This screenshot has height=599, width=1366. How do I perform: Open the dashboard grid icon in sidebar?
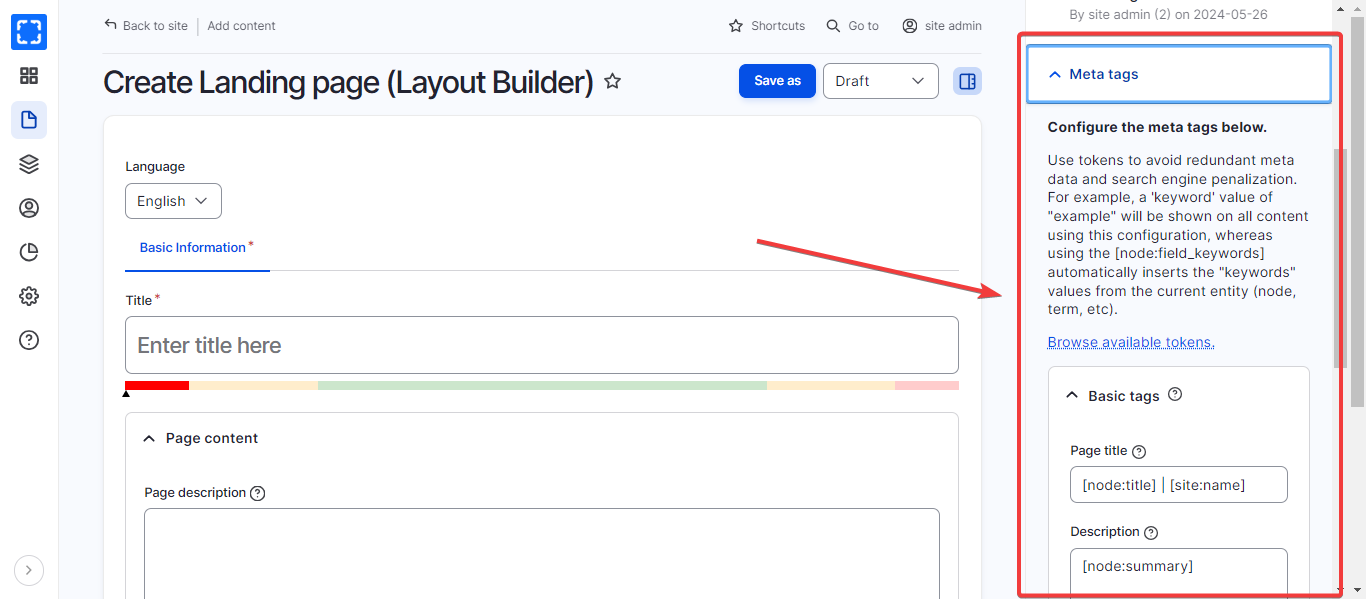(x=29, y=76)
